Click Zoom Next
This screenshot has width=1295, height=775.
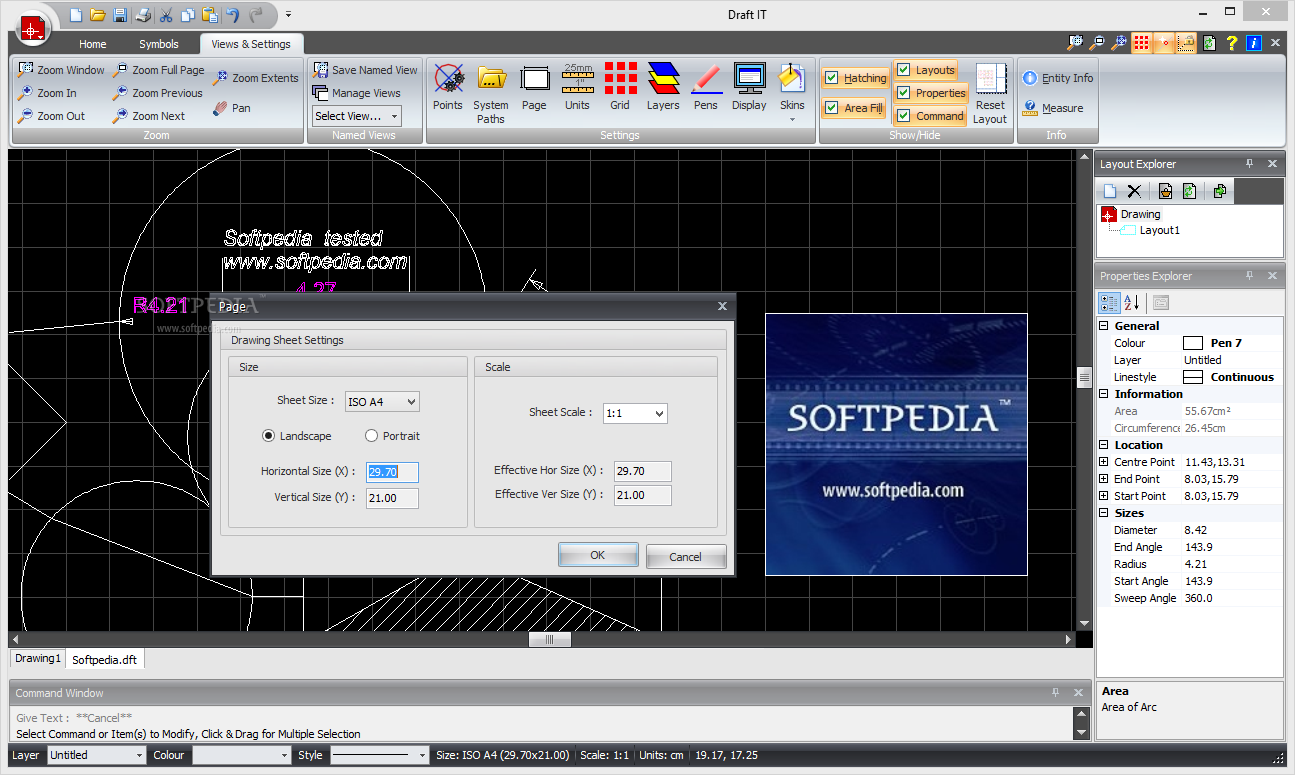pos(149,116)
